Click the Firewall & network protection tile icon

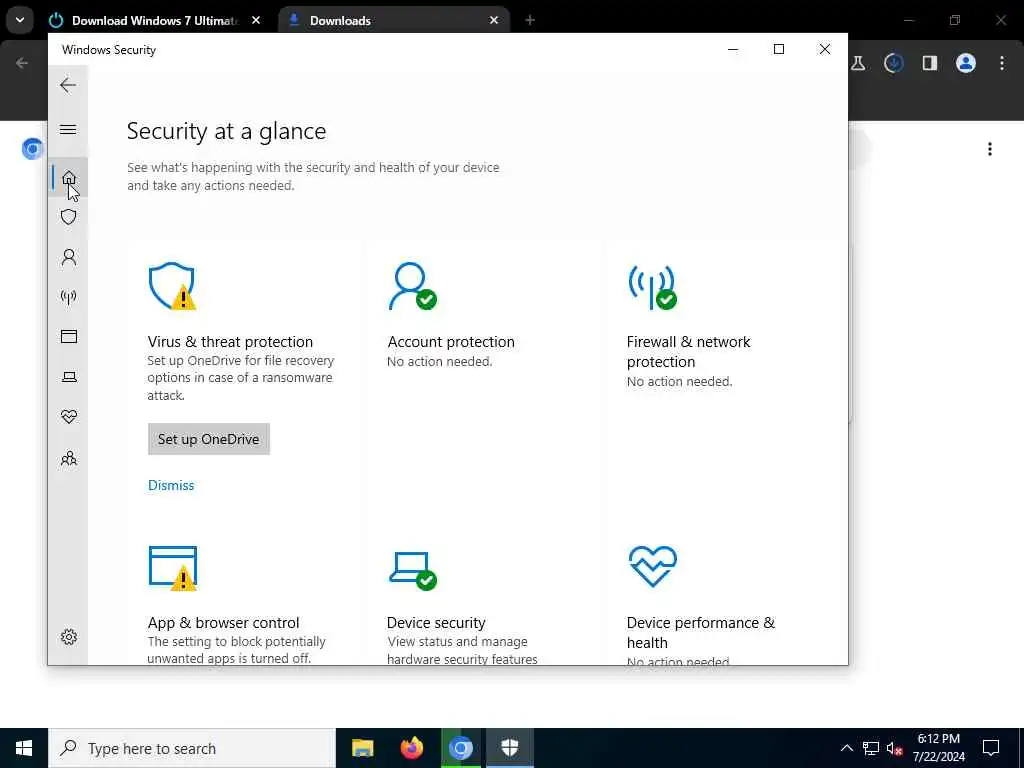(652, 287)
